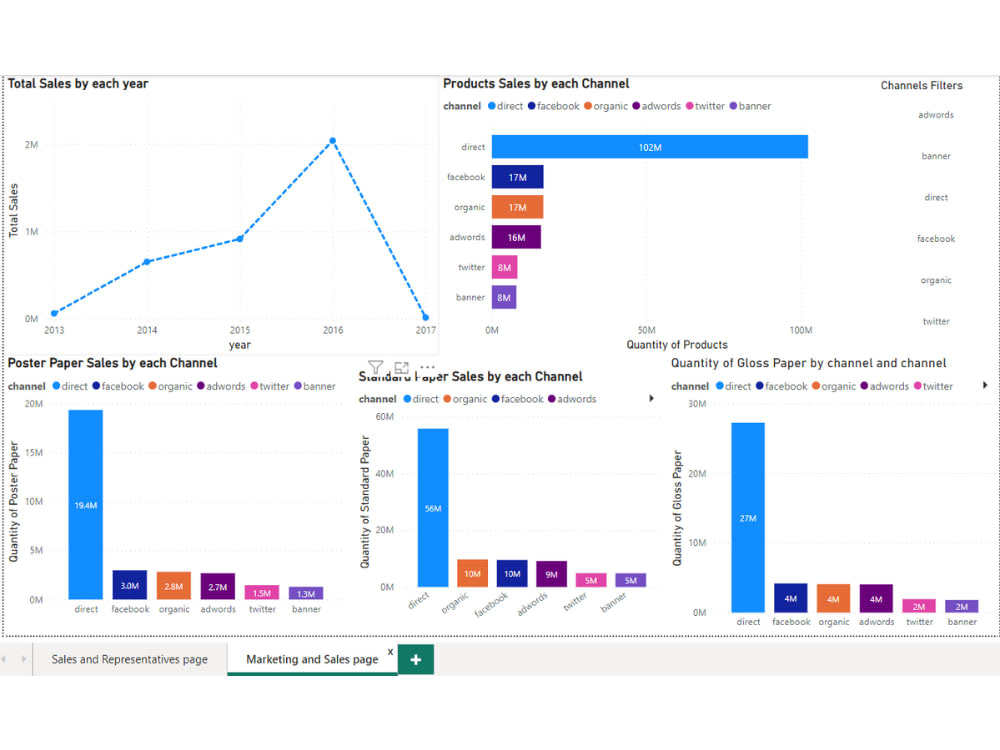Click the right page-navigation arrow
The image size is (1000, 750).
(22, 659)
